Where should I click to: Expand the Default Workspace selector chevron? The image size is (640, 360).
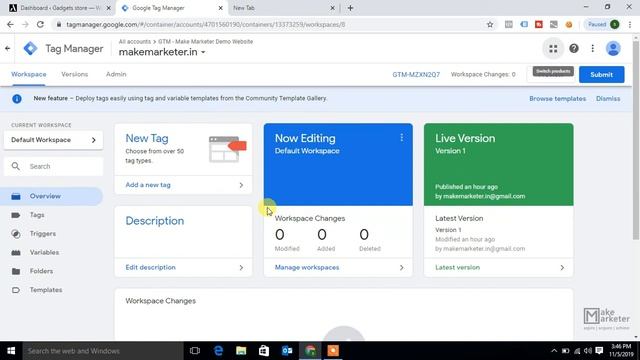pyautogui.click(x=93, y=140)
